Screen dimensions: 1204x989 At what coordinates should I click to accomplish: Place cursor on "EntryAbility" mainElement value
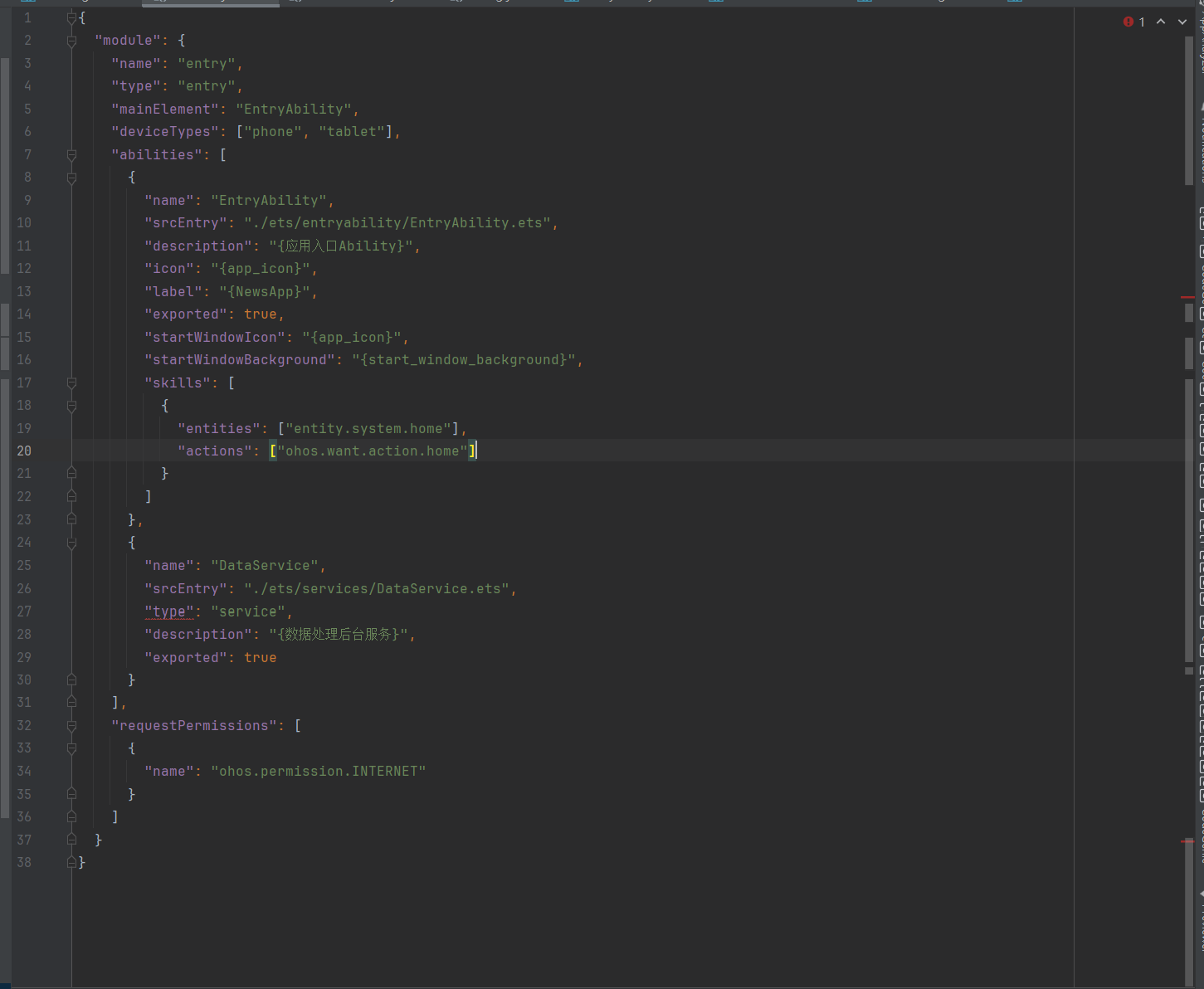tap(294, 110)
